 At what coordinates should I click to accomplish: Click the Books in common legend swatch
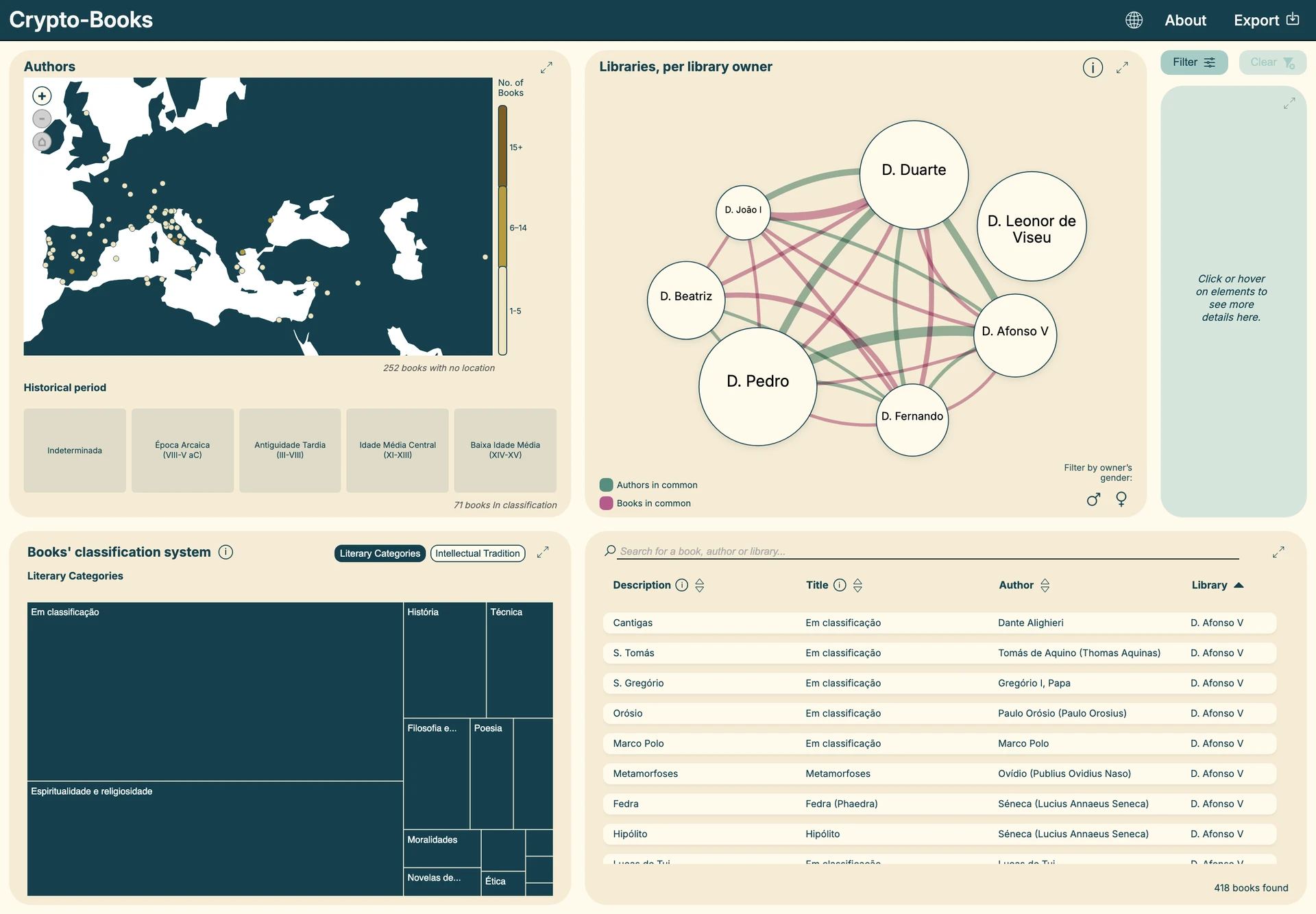(606, 503)
